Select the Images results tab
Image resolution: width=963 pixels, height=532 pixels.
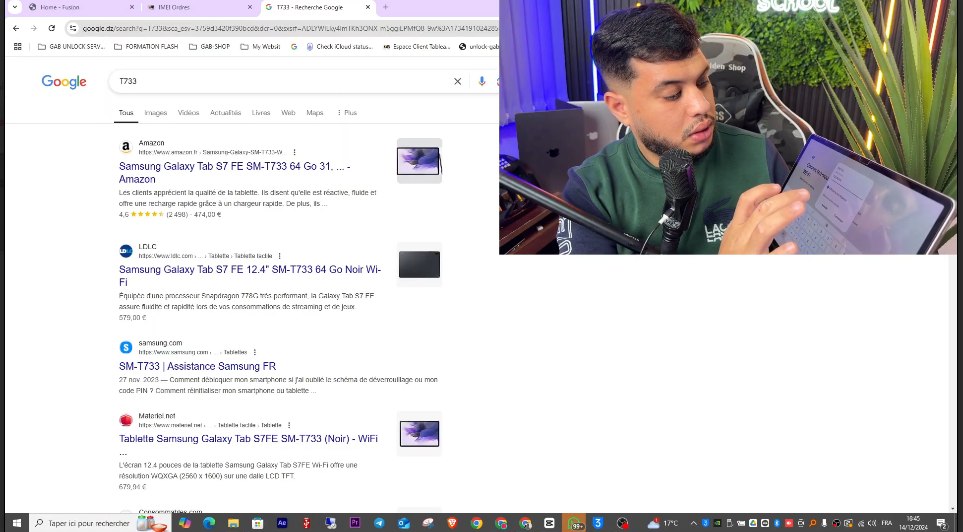pyautogui.click(x=155, y=113)
